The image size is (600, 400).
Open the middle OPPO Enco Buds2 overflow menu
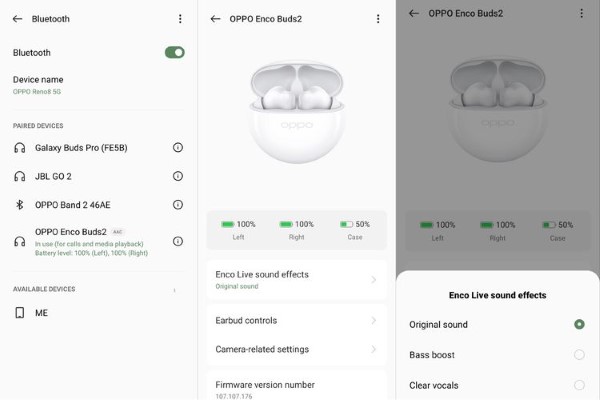378,18
